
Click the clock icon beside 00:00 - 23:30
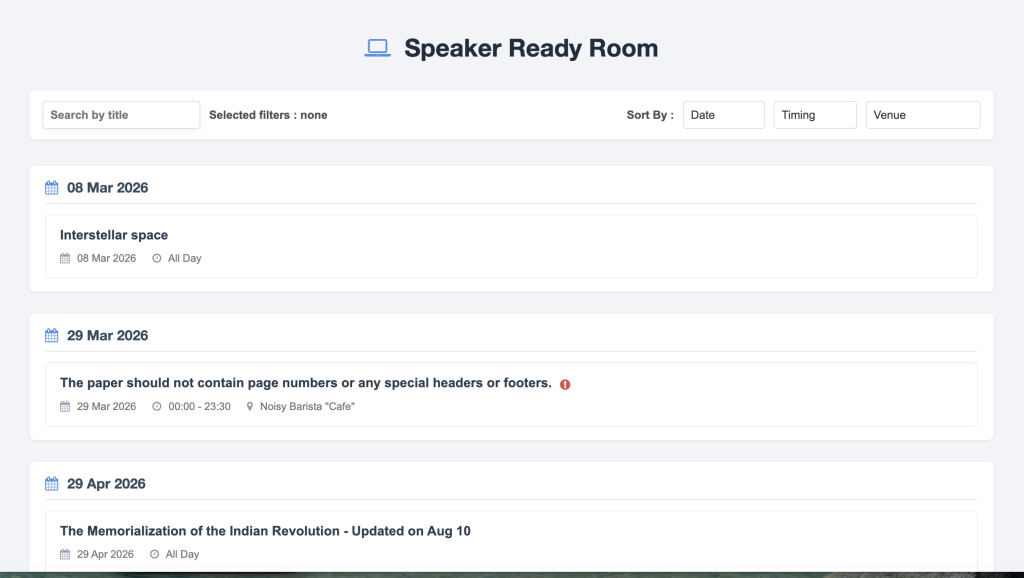[x=157, y=407]
